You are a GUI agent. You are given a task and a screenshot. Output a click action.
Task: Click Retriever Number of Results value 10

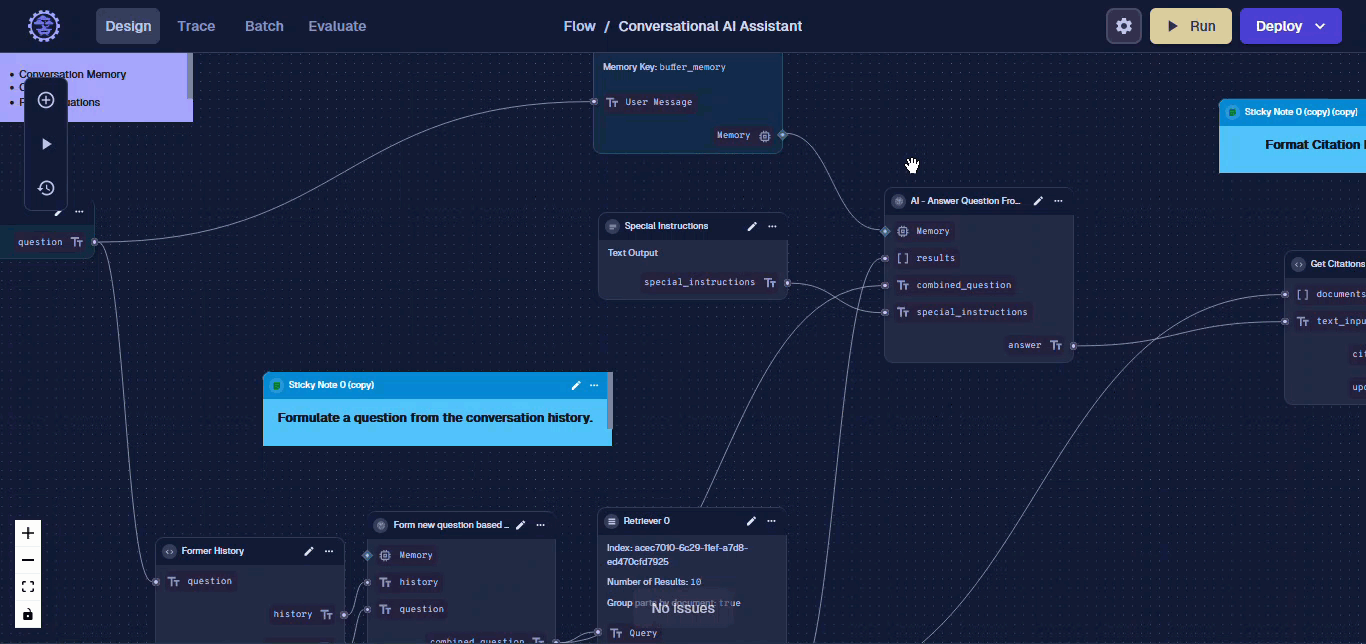point(695,582)
